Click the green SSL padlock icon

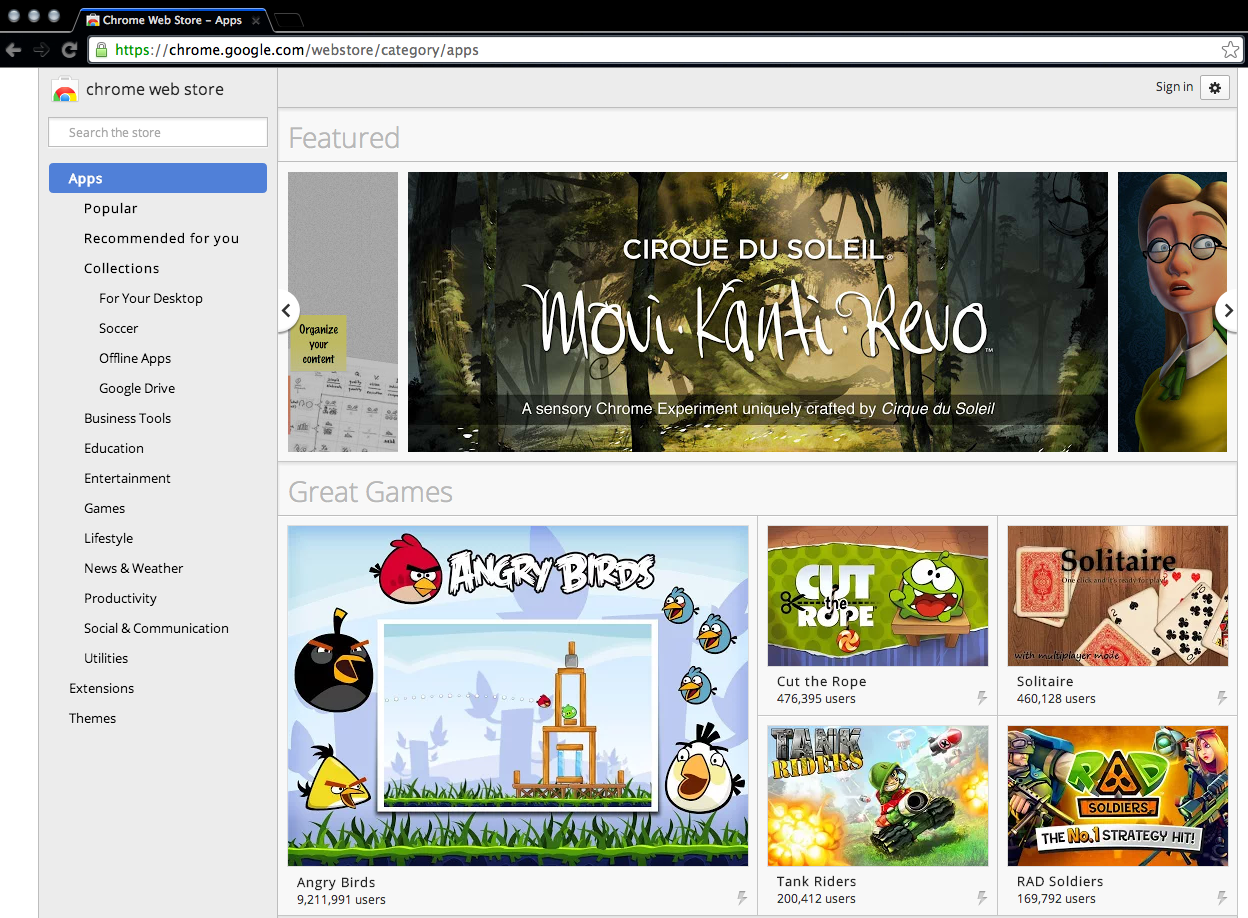tap(100, 49)
